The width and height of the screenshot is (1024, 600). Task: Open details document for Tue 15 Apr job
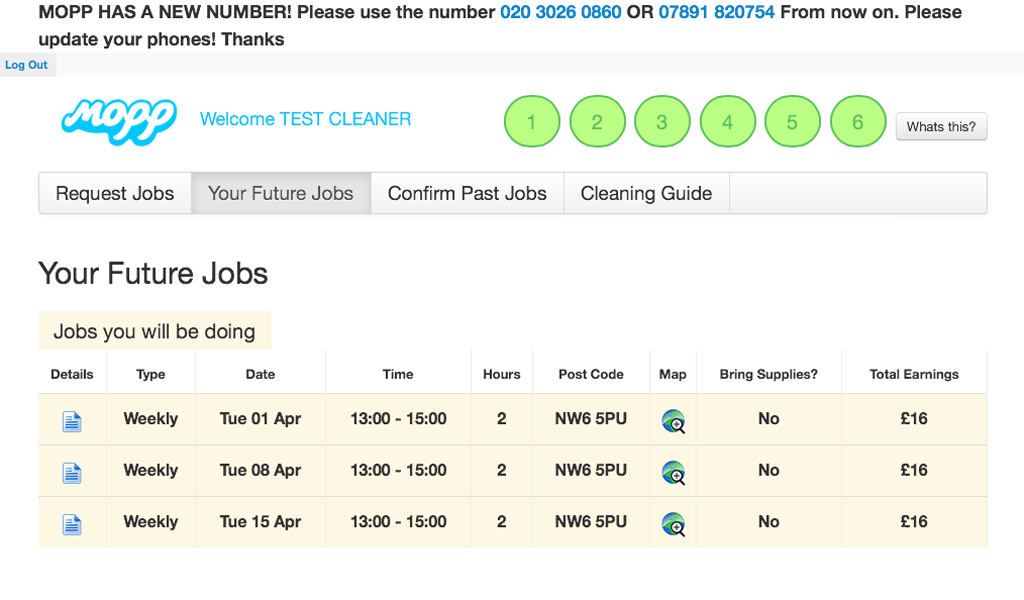point(72,524)
